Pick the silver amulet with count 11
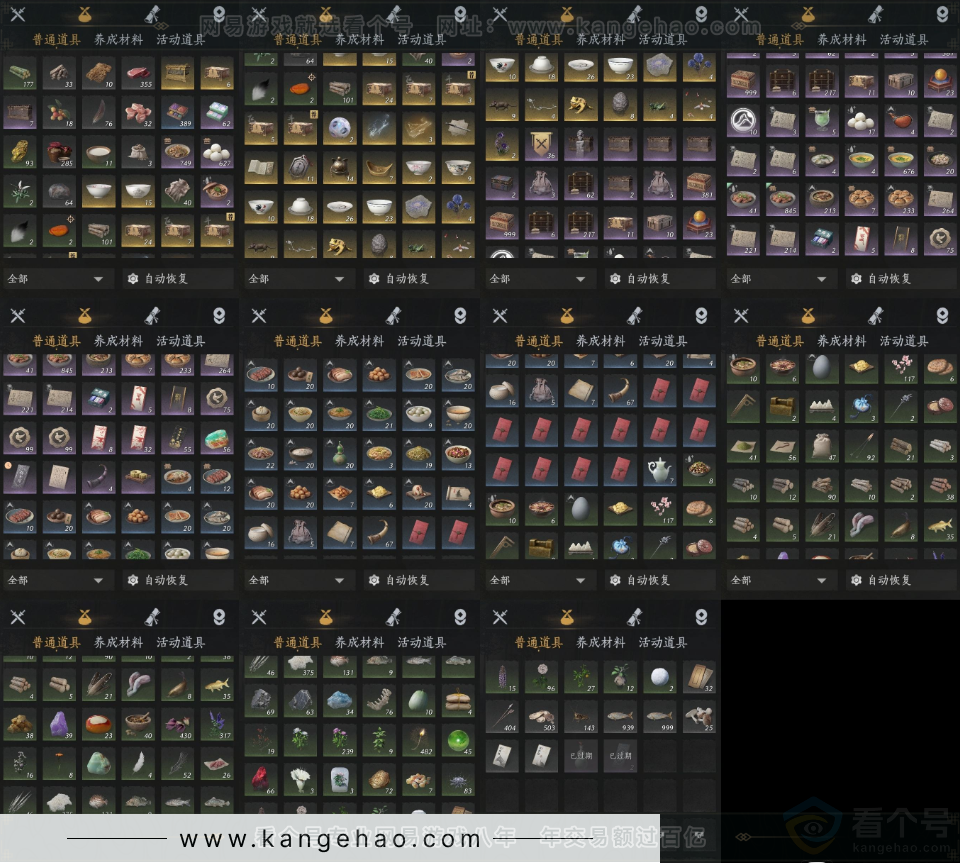The height and width of the screenshot is (863, 960). pos(300,168)
